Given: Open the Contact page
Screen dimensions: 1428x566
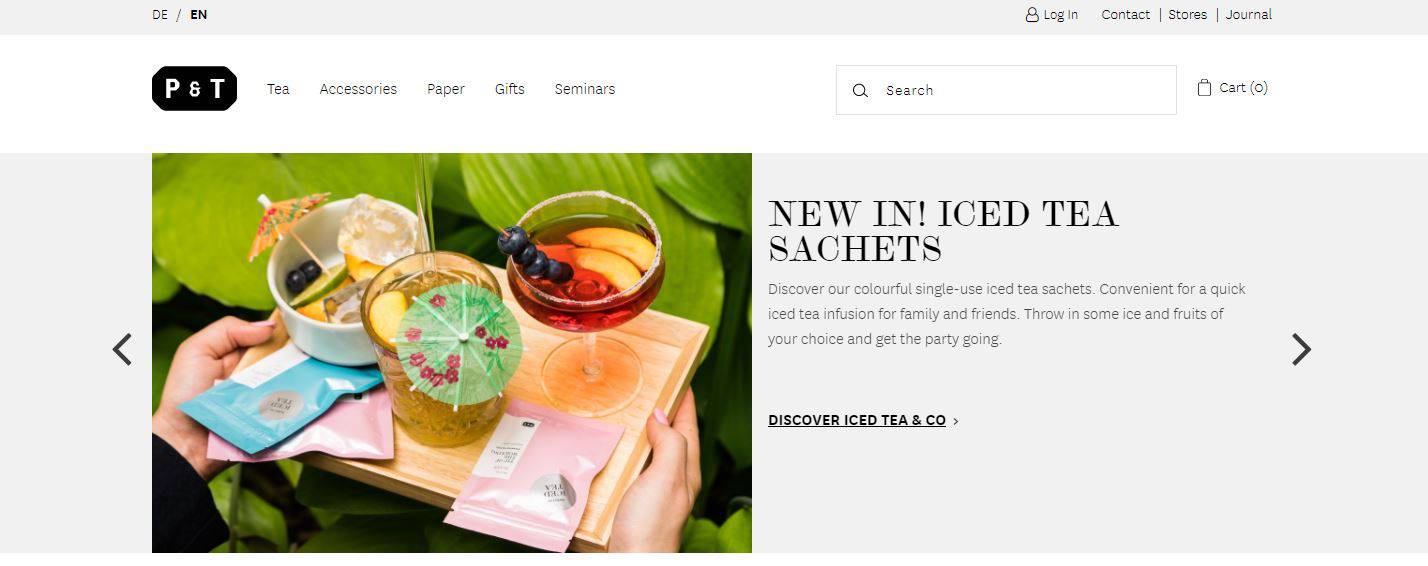Looking at the screenshot, I should (x=1126, y=14).
